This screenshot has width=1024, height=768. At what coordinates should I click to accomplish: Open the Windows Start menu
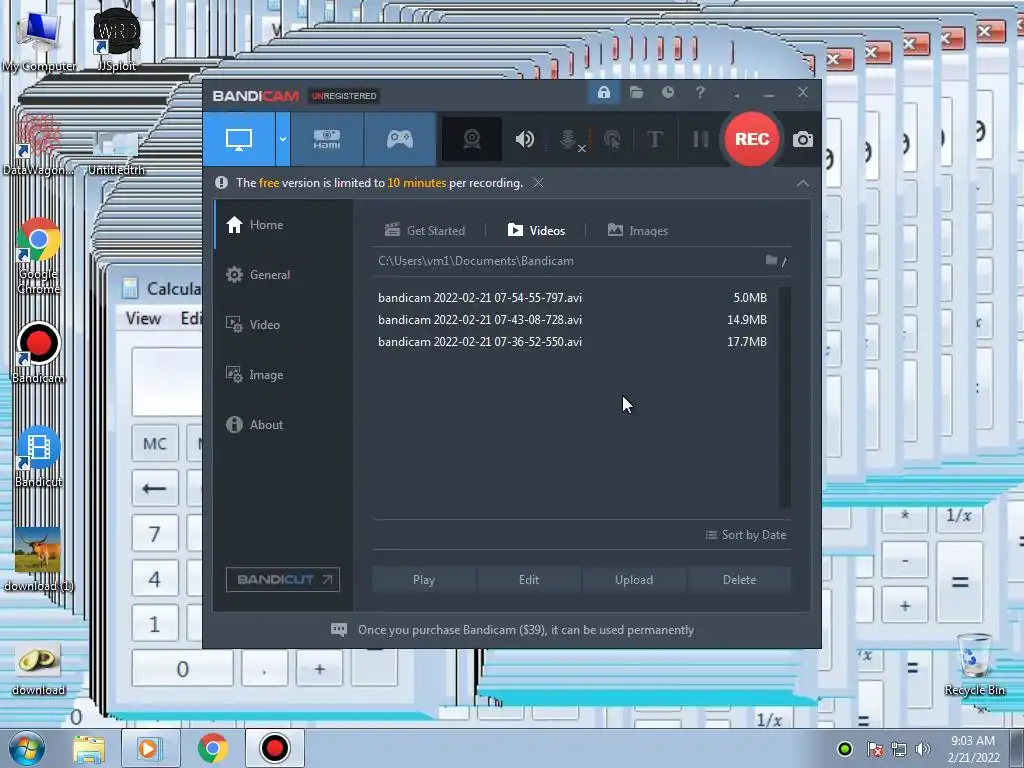point(27,748)
